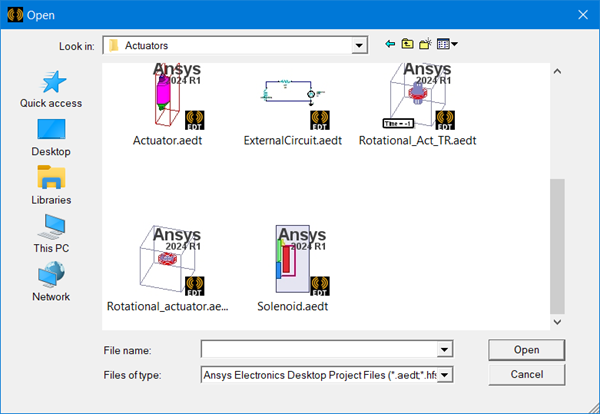Close the Open dialog window
This screenshot has width=600, height=414.
(583, 15)
